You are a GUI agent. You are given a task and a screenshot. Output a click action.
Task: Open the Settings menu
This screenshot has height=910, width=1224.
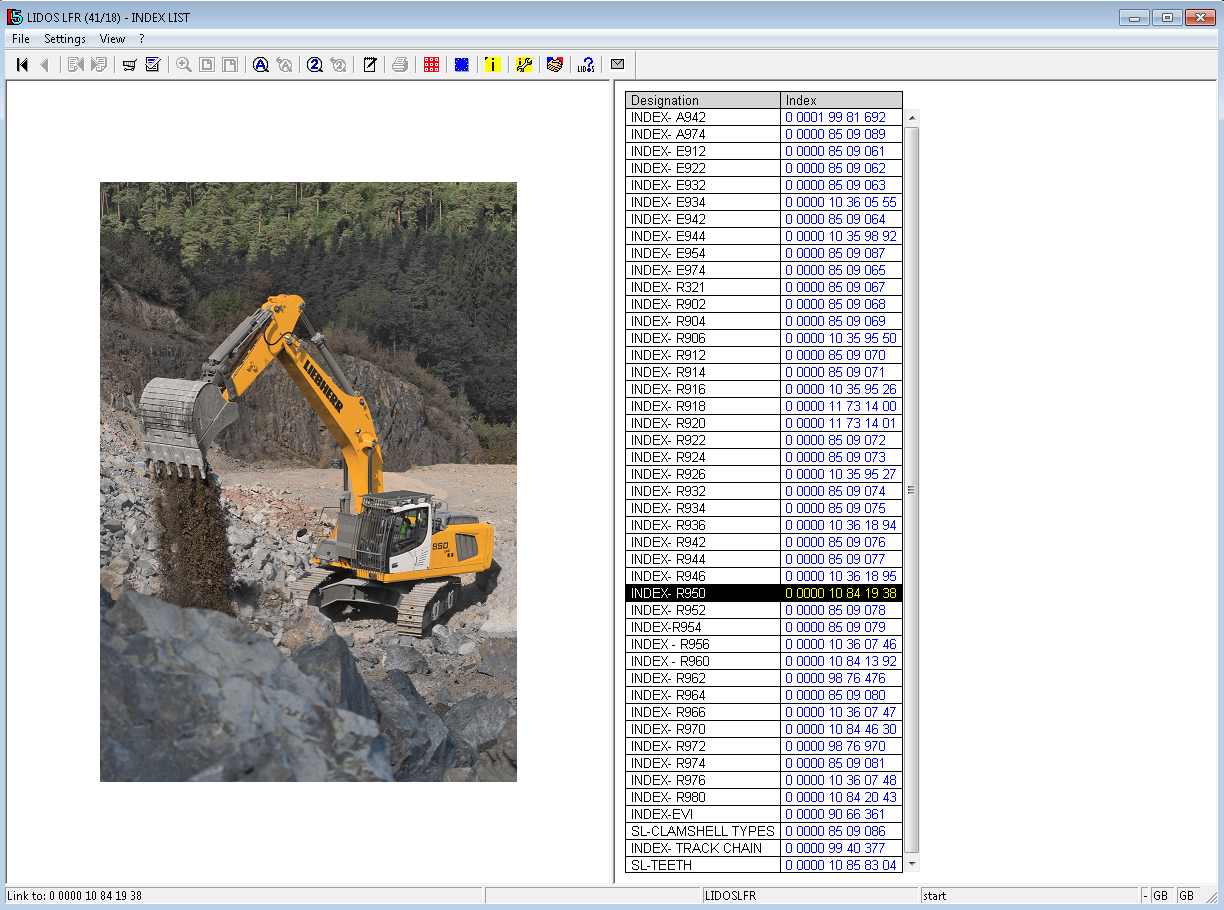click(65, 39)
